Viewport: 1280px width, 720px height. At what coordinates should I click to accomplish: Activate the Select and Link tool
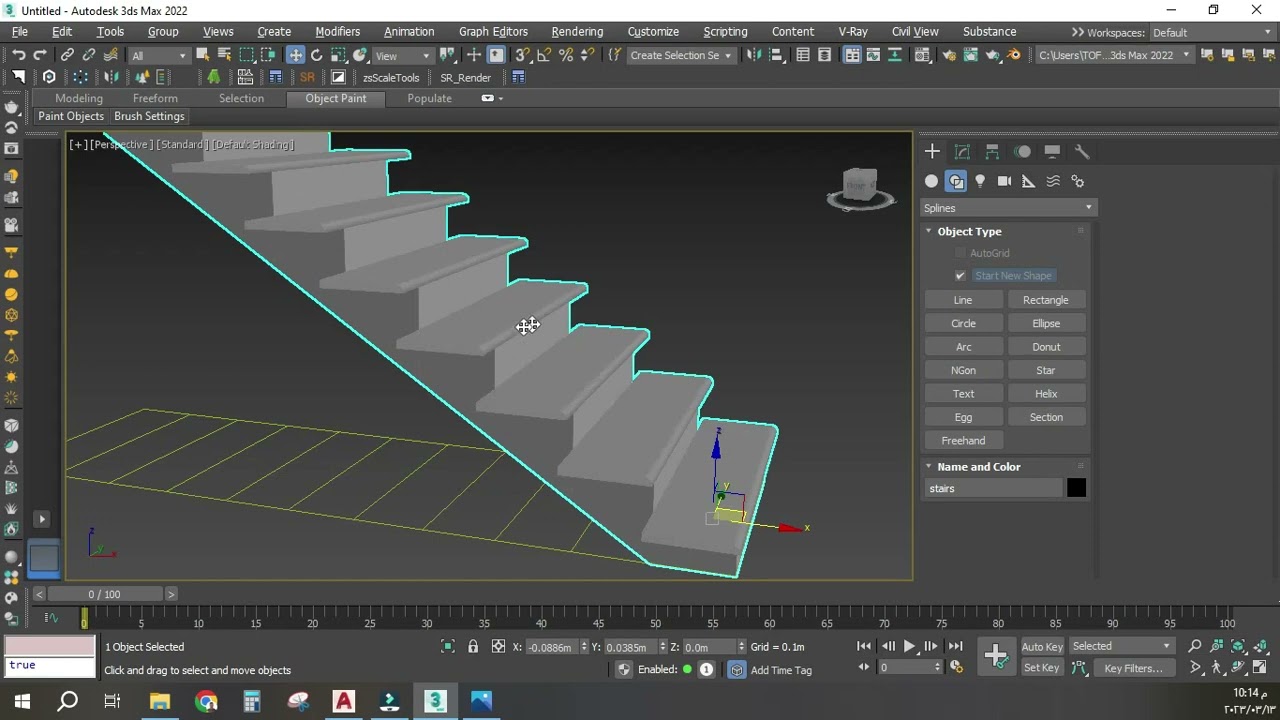pyautogui.click(x=68, y=55)
